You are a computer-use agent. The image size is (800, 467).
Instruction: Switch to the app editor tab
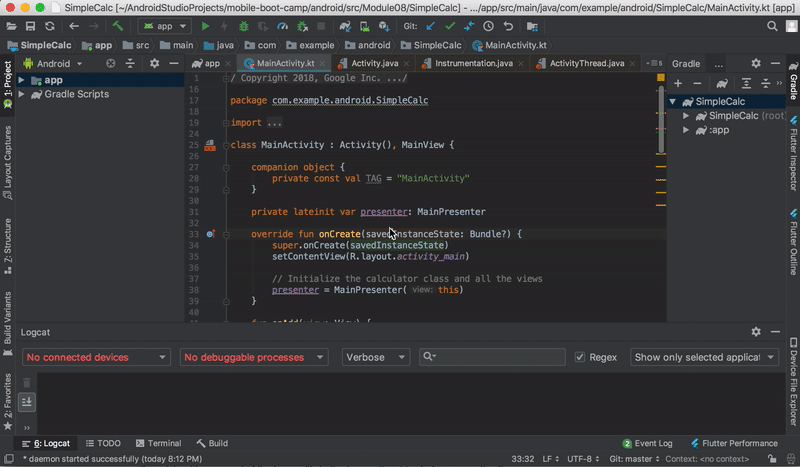(211, 63)
